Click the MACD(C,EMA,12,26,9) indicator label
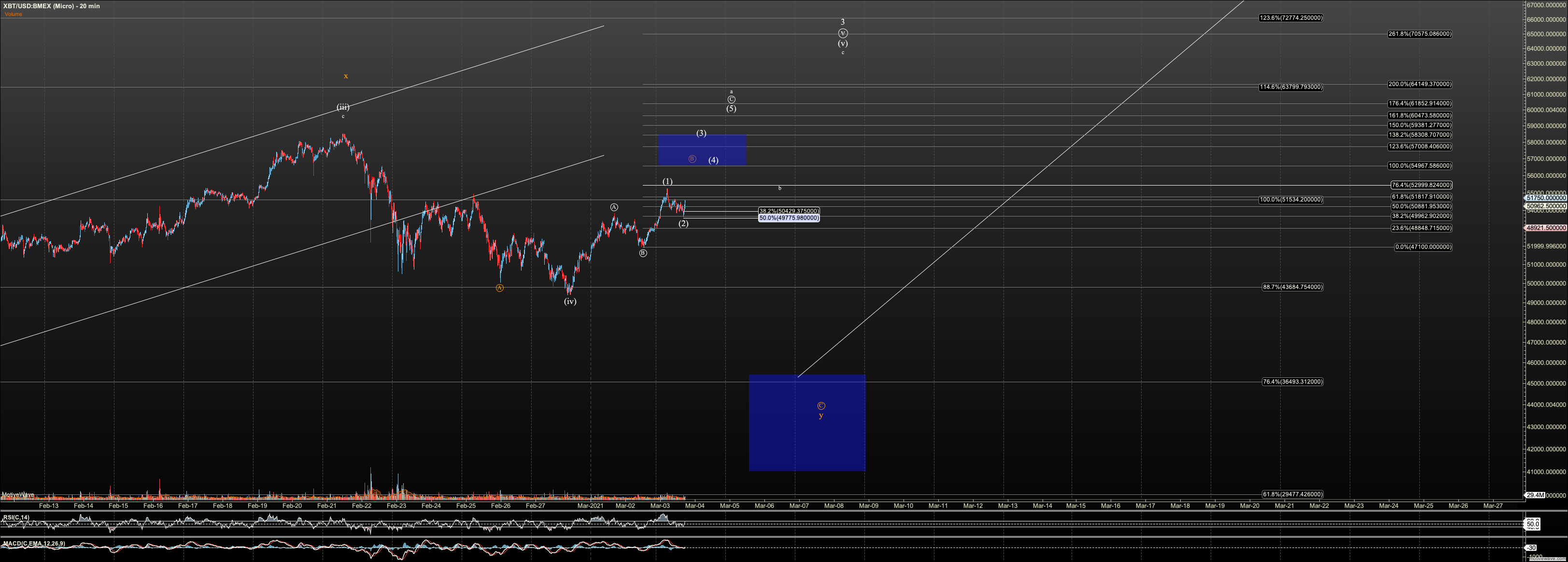Viewport: 1568px width, 562px height. pyautogui.click(x=34, y=544)
